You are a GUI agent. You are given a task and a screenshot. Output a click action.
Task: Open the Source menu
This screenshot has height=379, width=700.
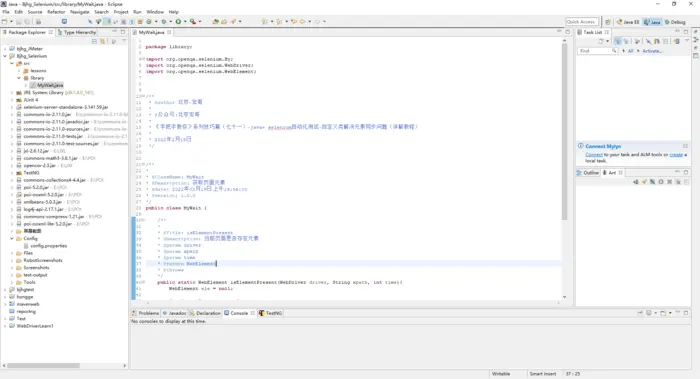pyautogui.click(x=35, y=12)
